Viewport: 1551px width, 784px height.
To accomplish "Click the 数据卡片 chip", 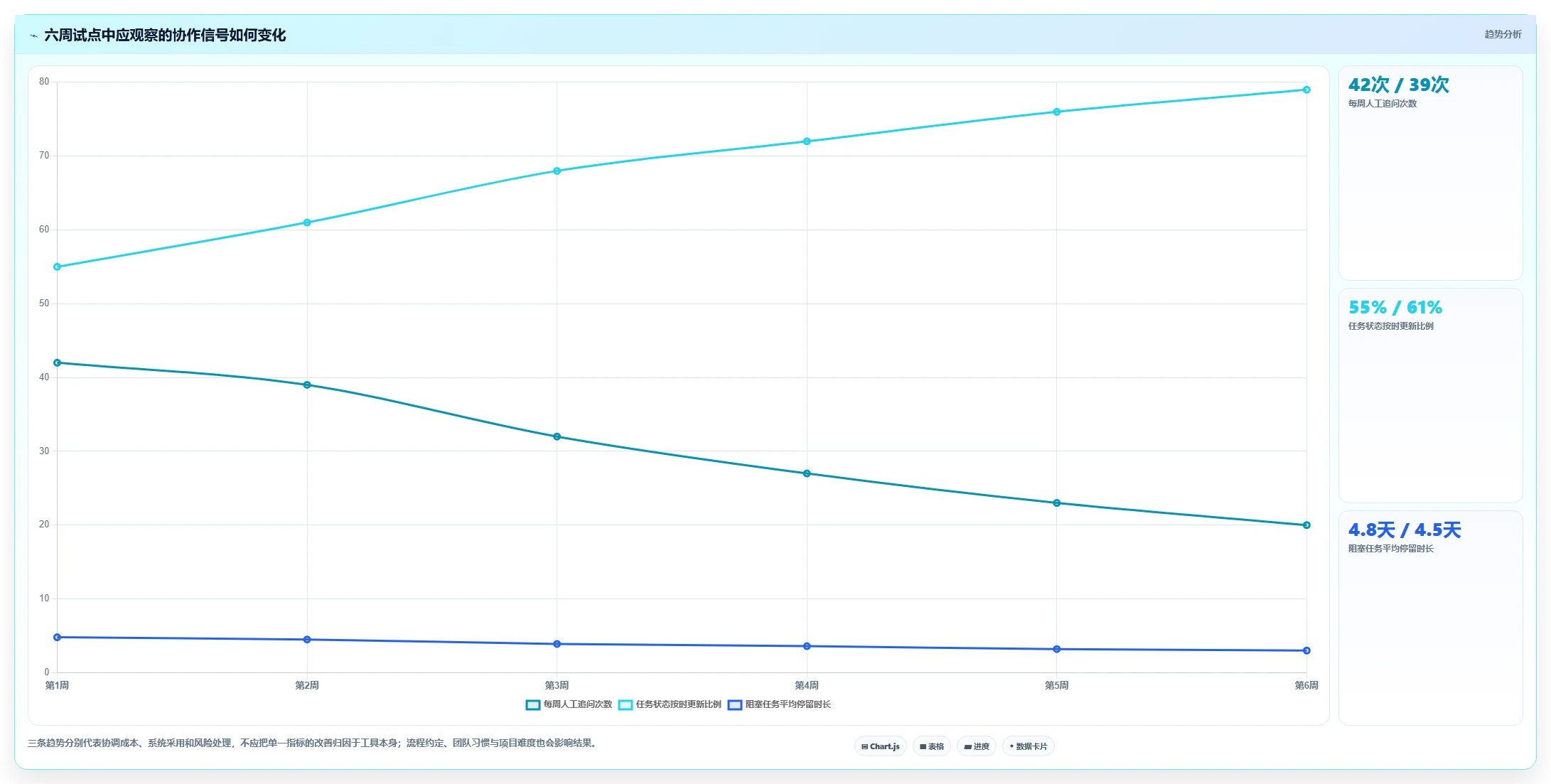I will (x=1028, y=746).
